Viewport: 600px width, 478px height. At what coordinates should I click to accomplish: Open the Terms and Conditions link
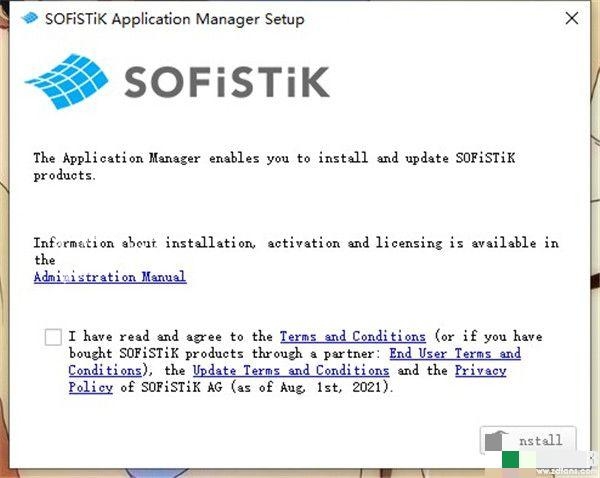[352, 336]
